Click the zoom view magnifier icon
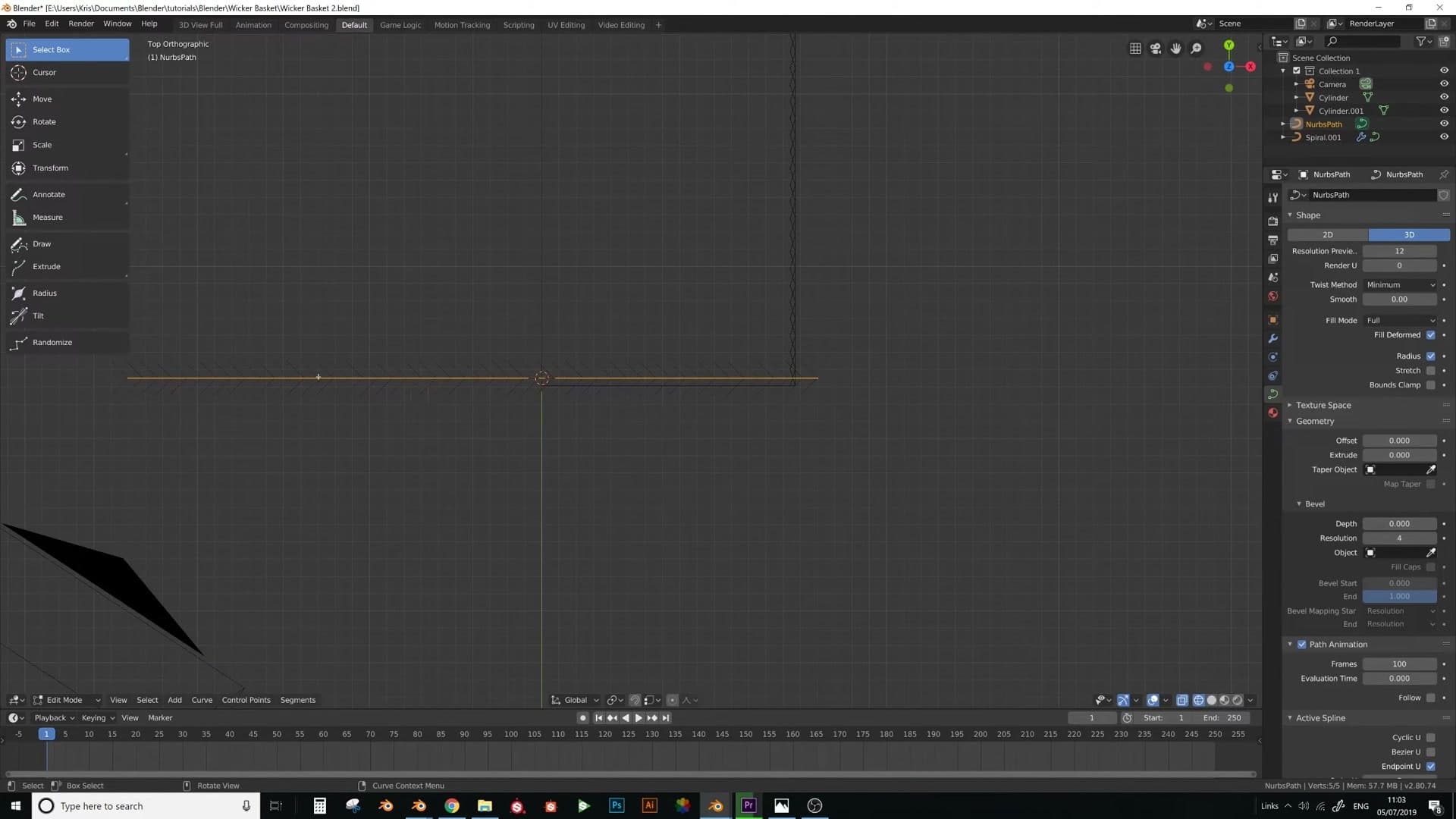Viewport: 1456px width, 819px height. (x=1197, y=49)
